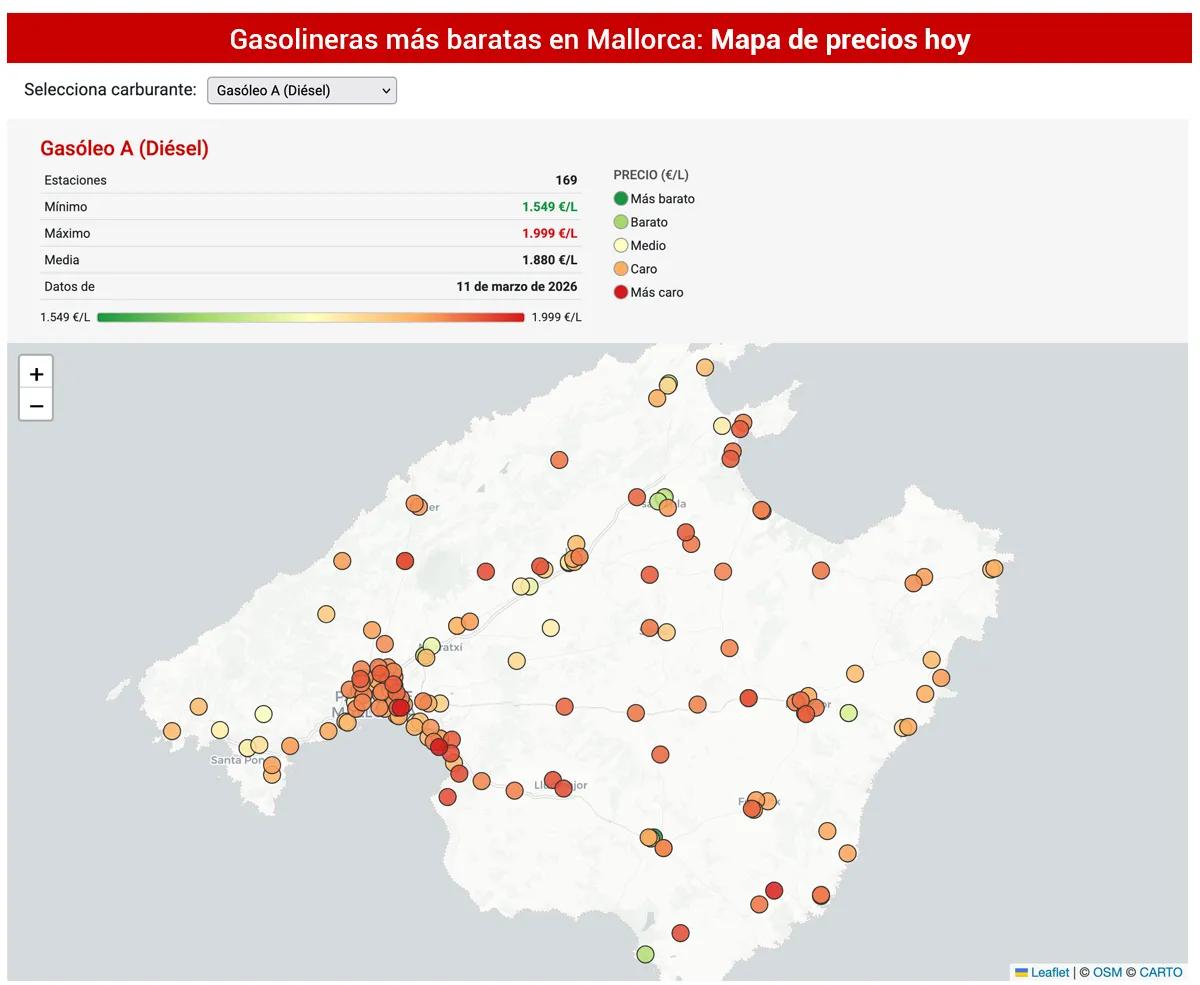Click the 'Más barato' dark green legend dot
1200x985 pixels.
pyautogui.click(x=620, y=199)
